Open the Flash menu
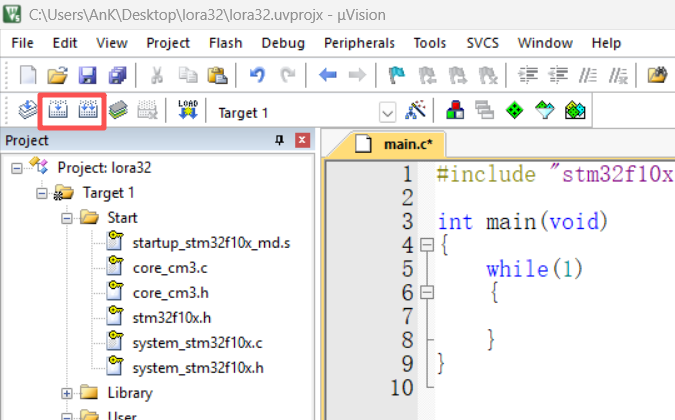675x420 pixels. pos(226,43)
